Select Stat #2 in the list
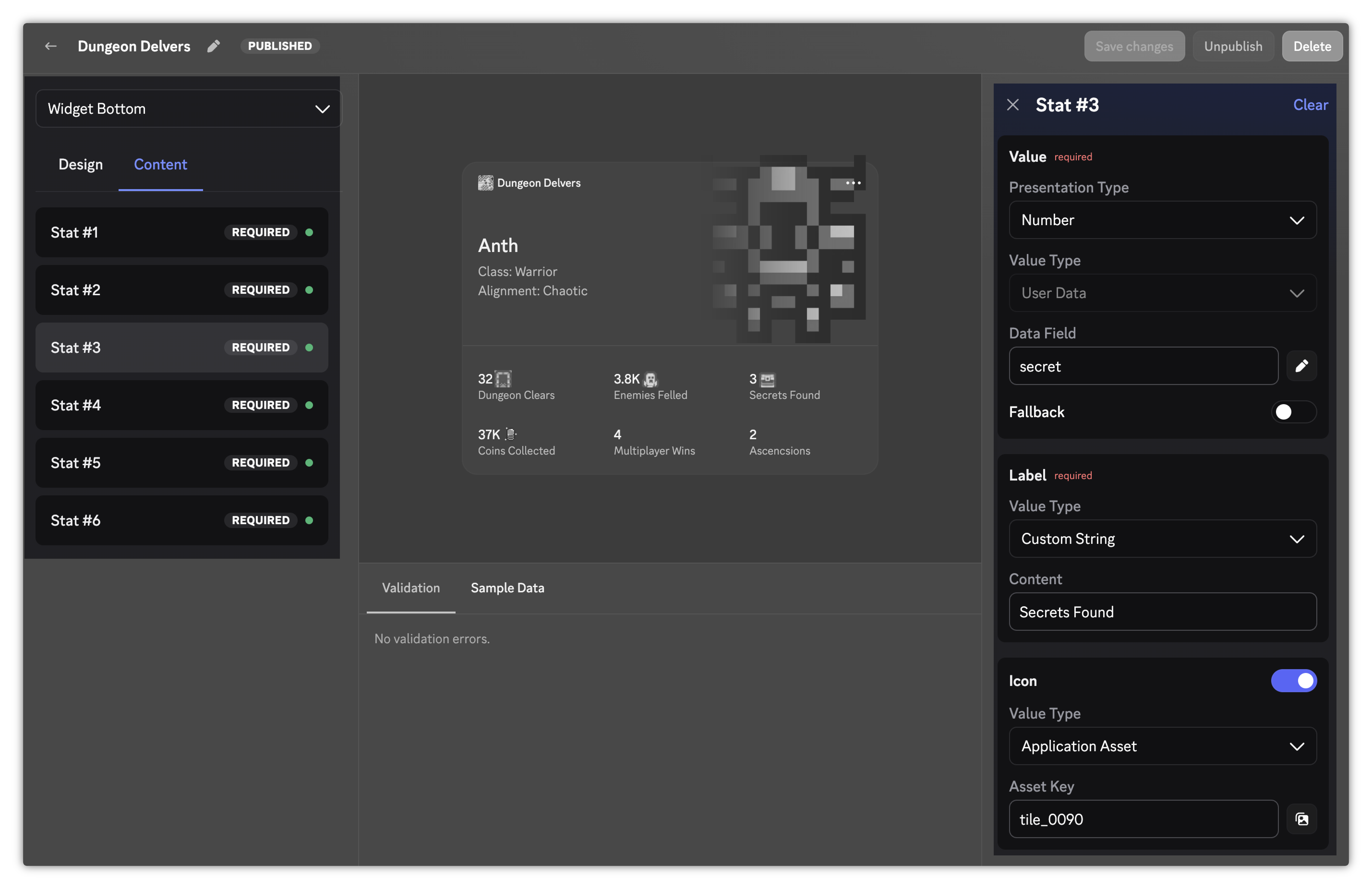Screen dimensions: 1372x889 click(182, 290)
